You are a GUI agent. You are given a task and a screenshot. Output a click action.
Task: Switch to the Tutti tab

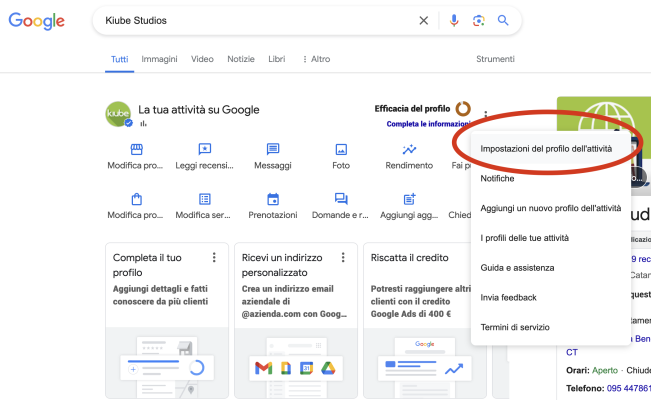click(x=120, y=59)
